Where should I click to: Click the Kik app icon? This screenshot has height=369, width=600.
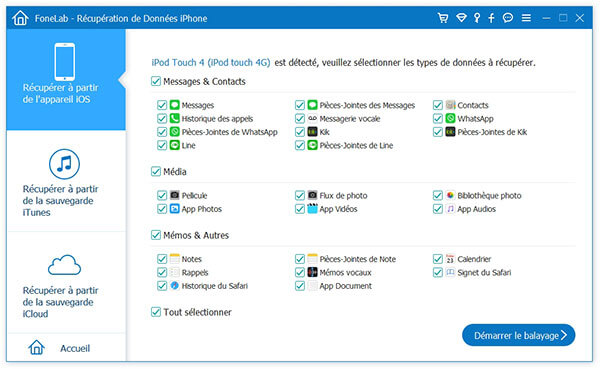pos(313,132)
